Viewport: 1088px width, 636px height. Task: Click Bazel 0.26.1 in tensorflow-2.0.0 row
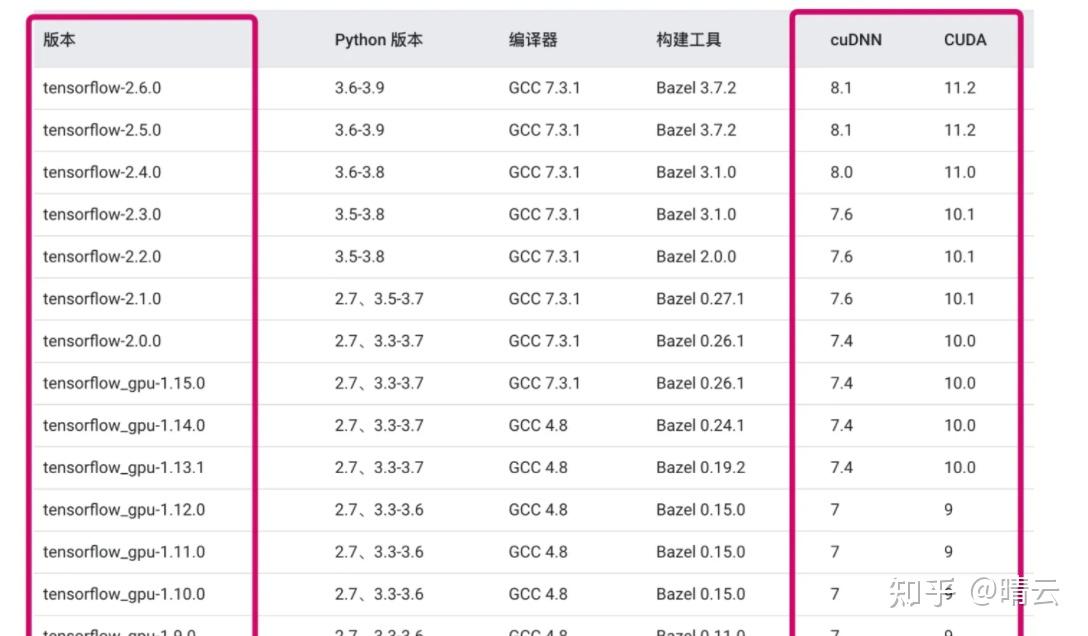click(700, 341)
